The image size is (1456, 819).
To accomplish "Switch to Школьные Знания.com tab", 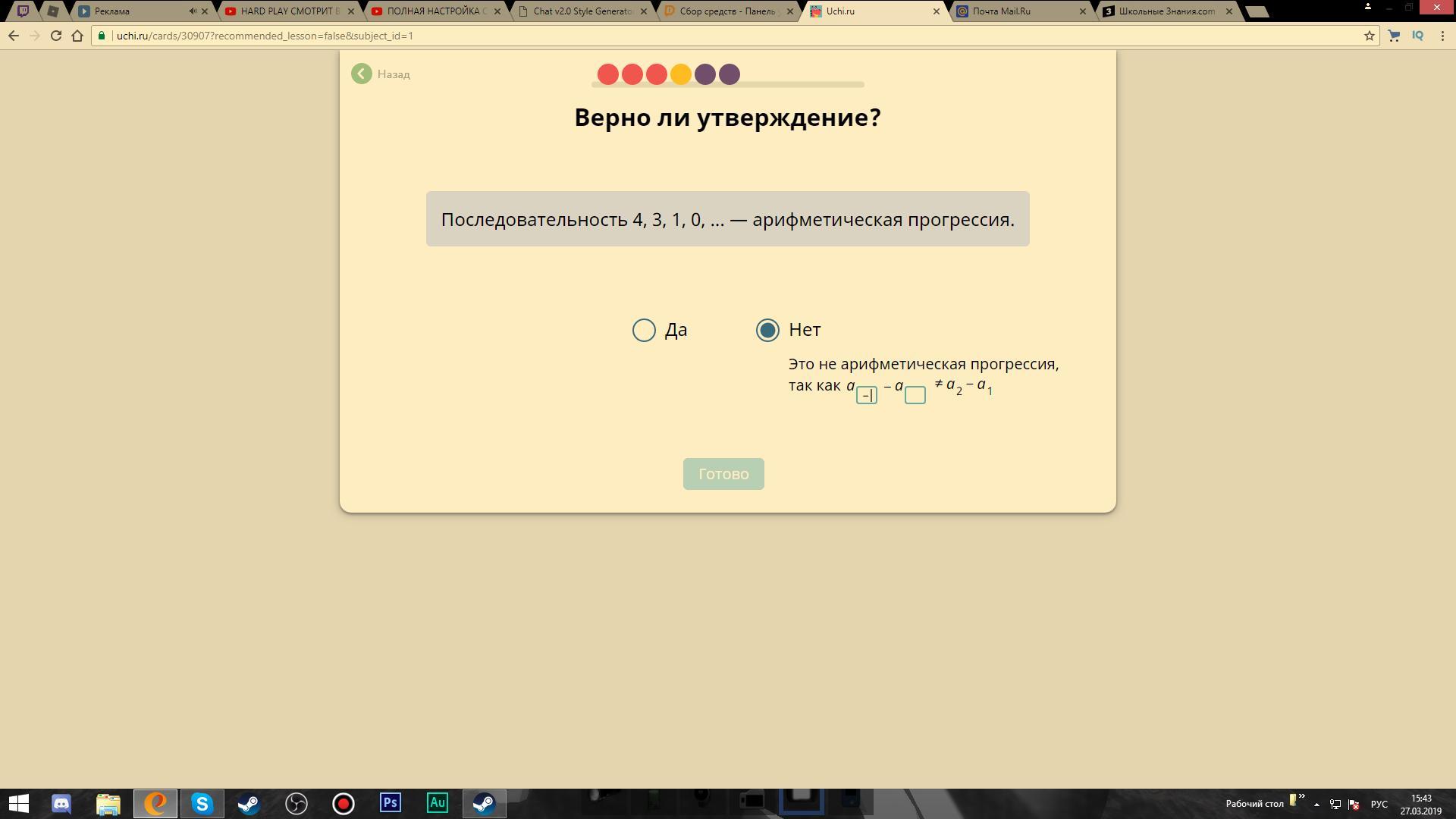I will 1166,11.
